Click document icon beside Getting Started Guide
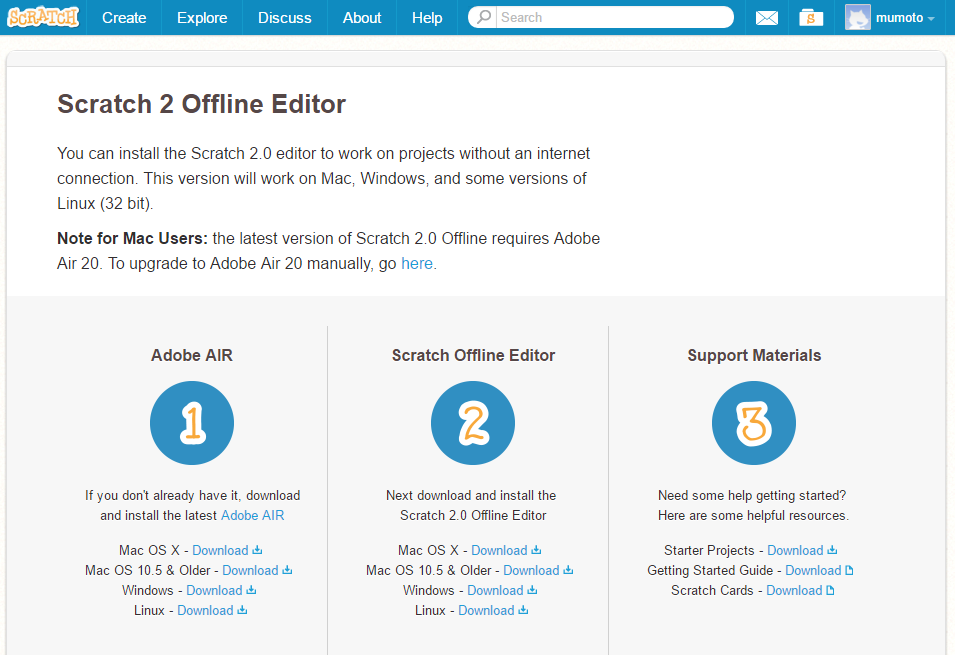The height and width of the screenshot is (655, 955). pos(850,570)
